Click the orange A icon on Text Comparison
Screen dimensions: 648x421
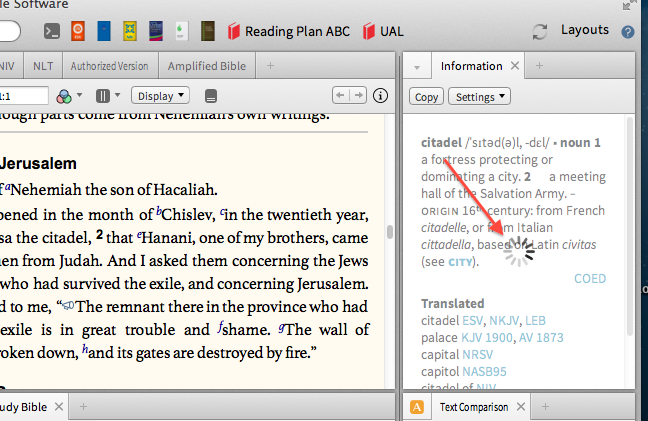pos(417,407)
